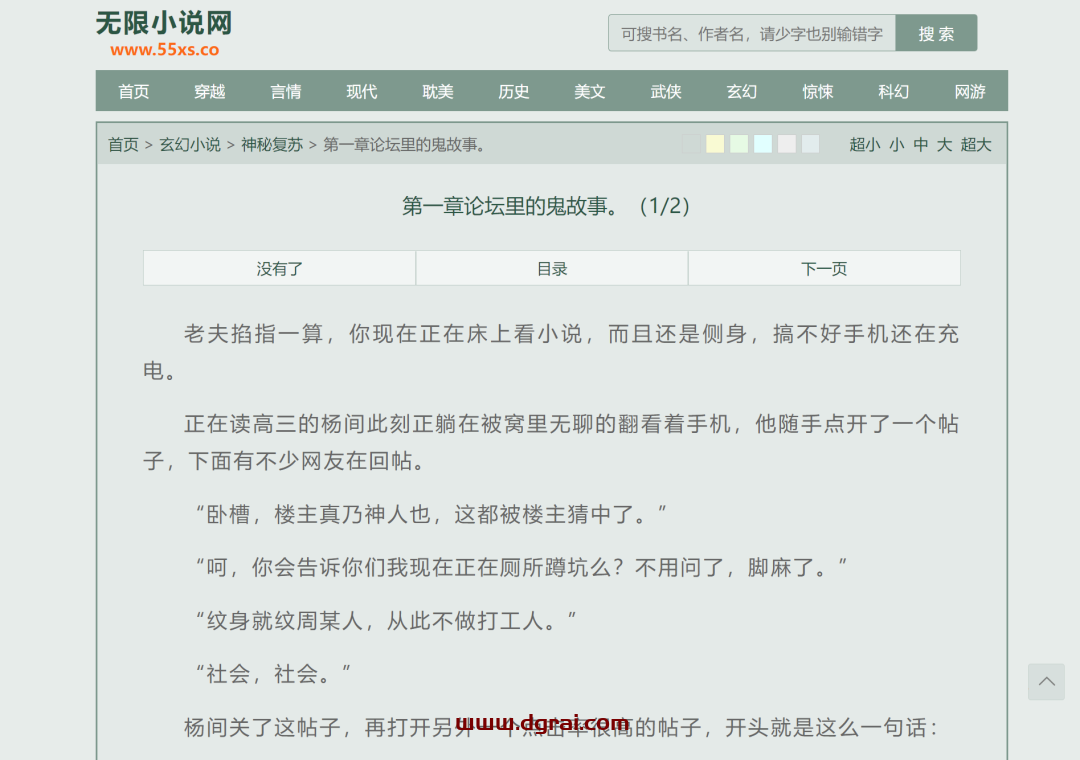Screen dimensions: 1080x760
Task: Open the 玄幻 category in navigation
Action: coord(742,91)
